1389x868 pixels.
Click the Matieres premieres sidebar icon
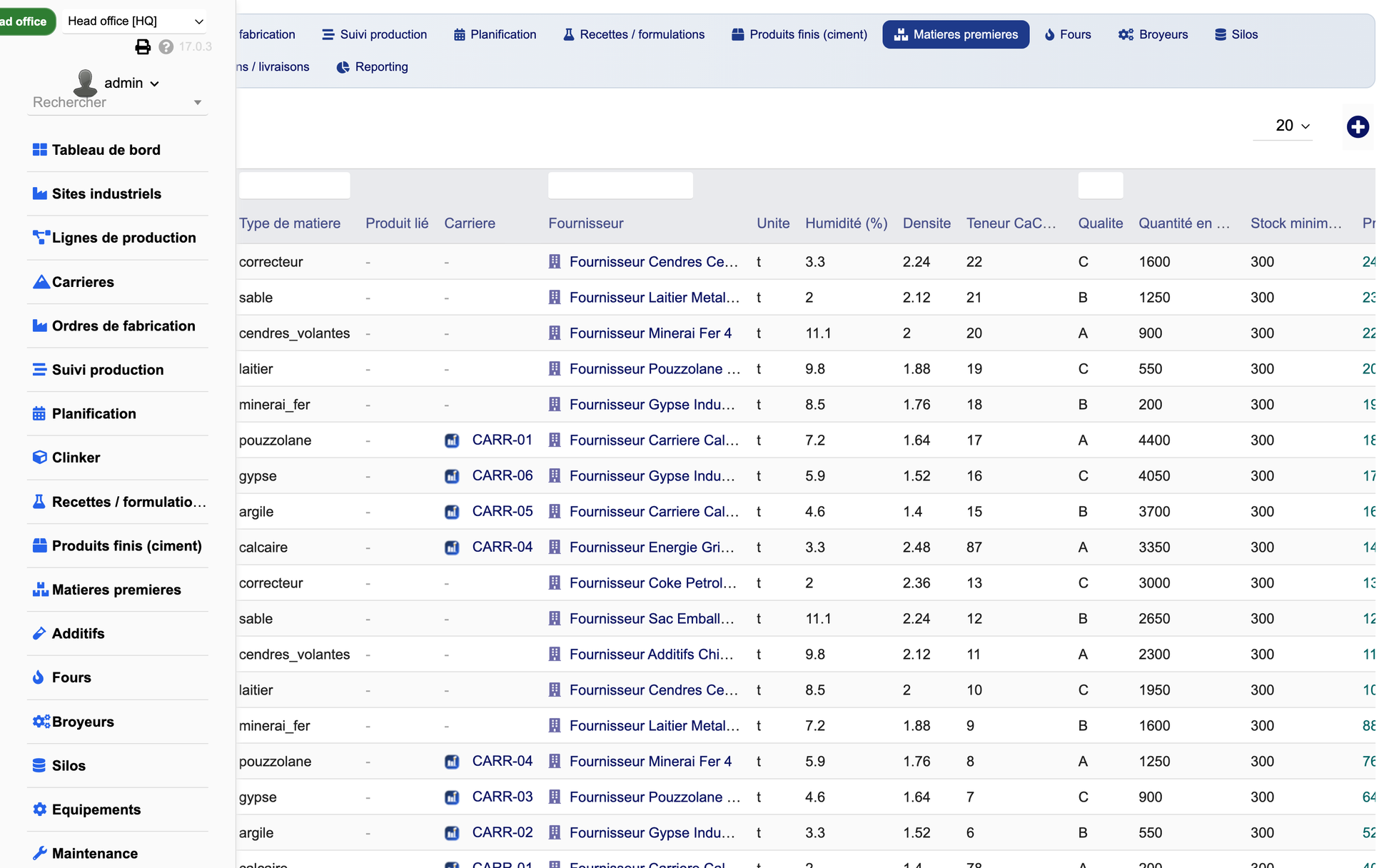pos(41,590)
